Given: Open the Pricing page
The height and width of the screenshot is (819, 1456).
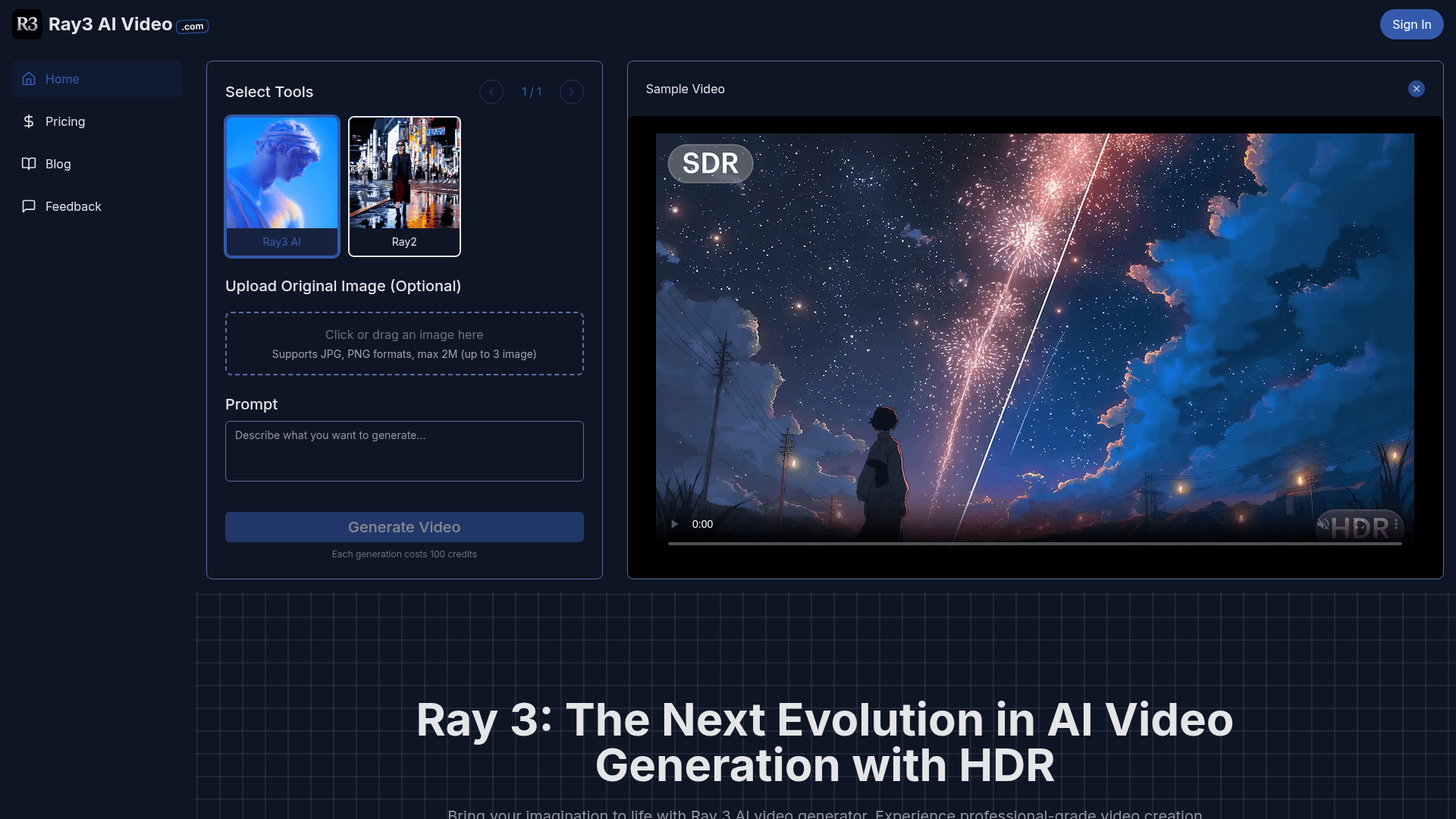Looking at the screenshot, I should [65, 121].
